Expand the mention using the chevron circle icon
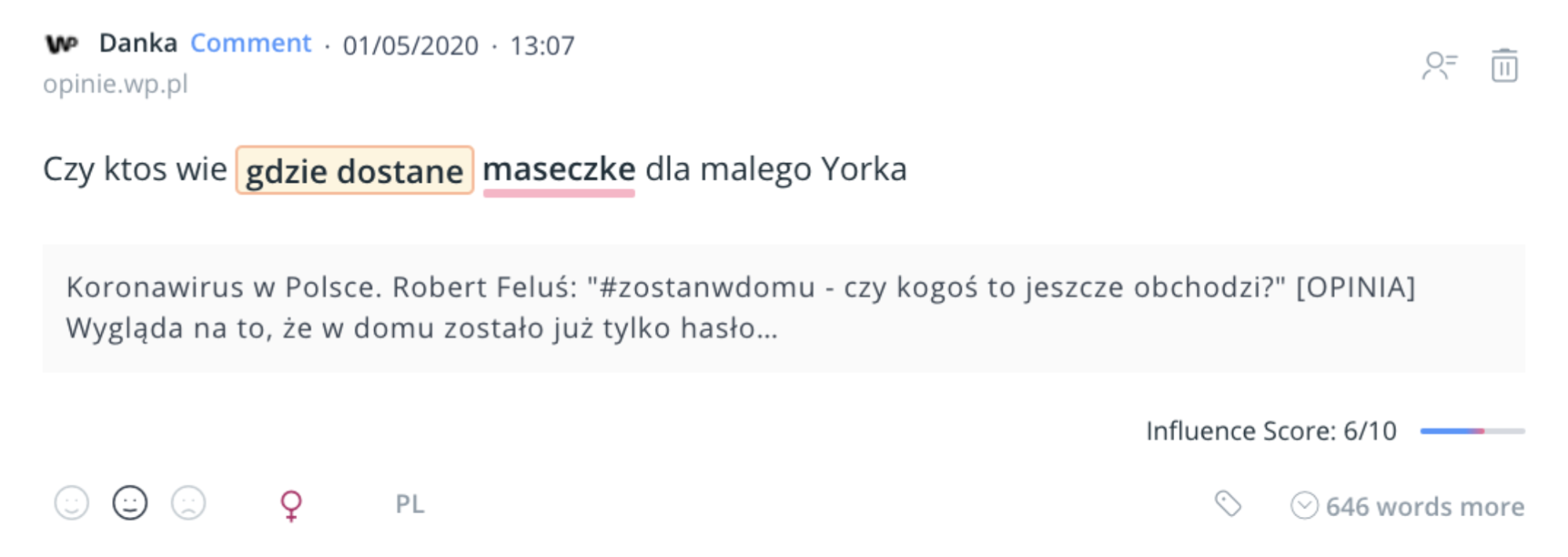This screenshot has width=1568, height=557. [x=1304, y=506]
